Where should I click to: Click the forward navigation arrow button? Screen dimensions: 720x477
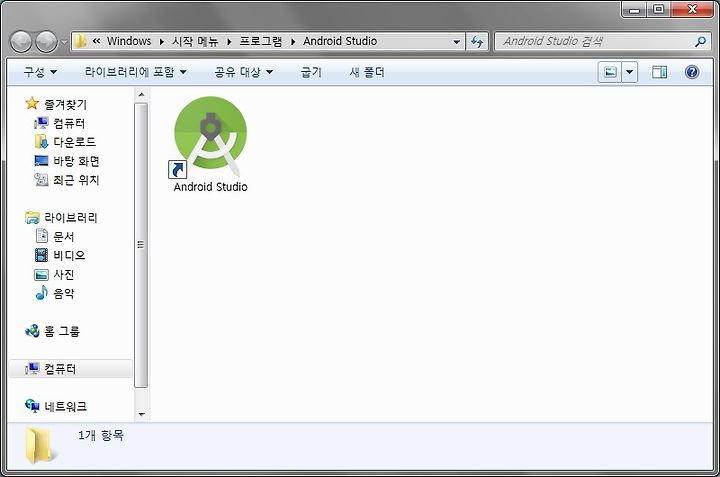tap(46, 42)
